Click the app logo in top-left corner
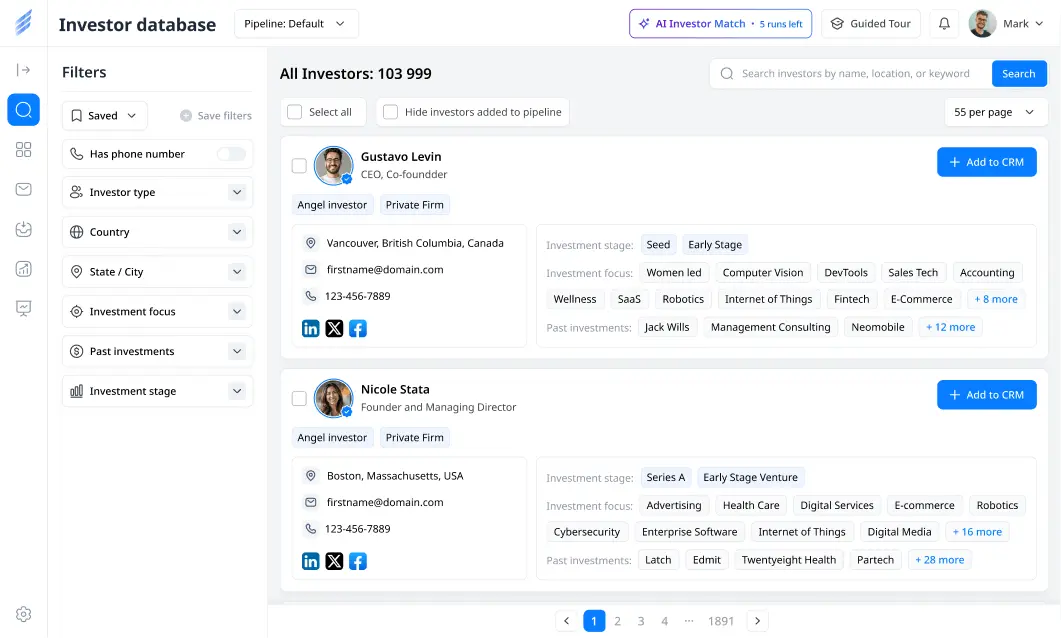The width and height of the screenshot is (1061, 638). 23,23
